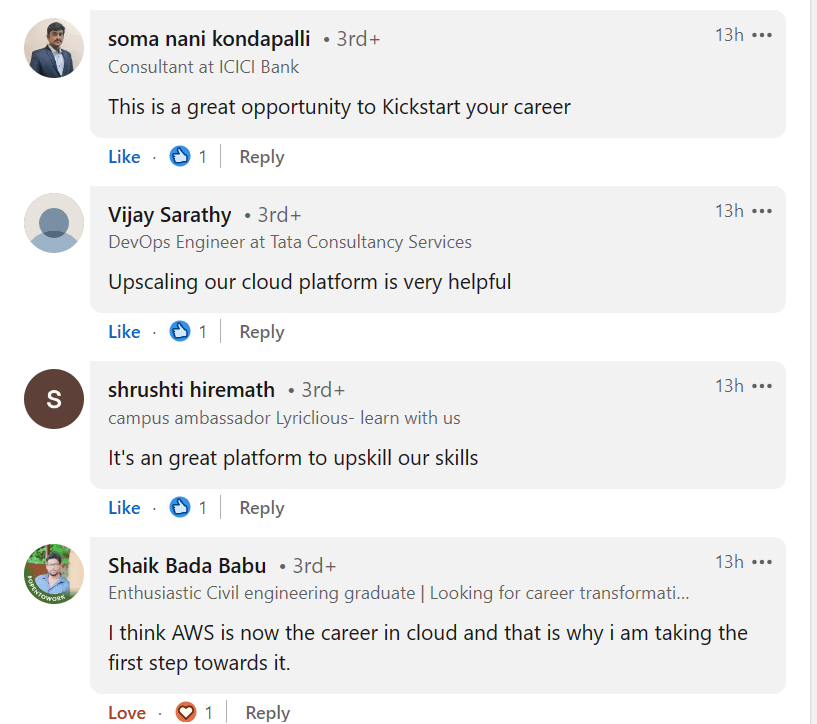Viewport: 817px width, 724px height.
Task: Click Vijay Sarathy's default avatar picture
Action: (x=54, y=223)
